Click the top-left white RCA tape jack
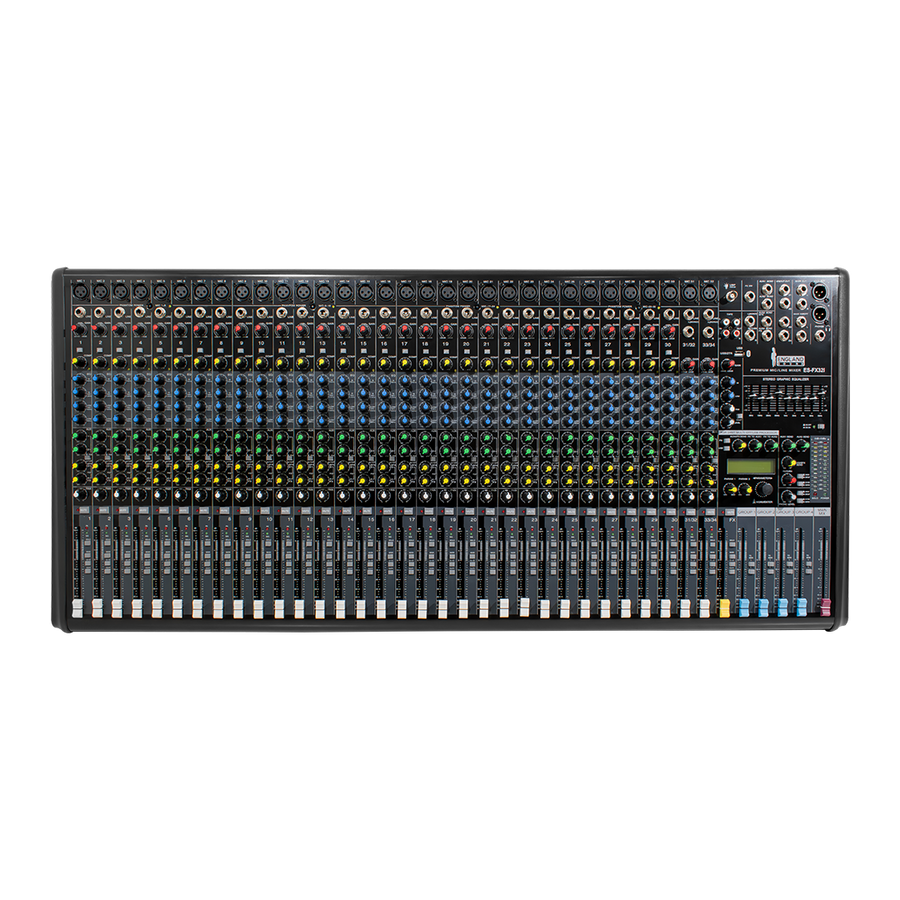This screenshot has height=900, width=900. point(726,320)
